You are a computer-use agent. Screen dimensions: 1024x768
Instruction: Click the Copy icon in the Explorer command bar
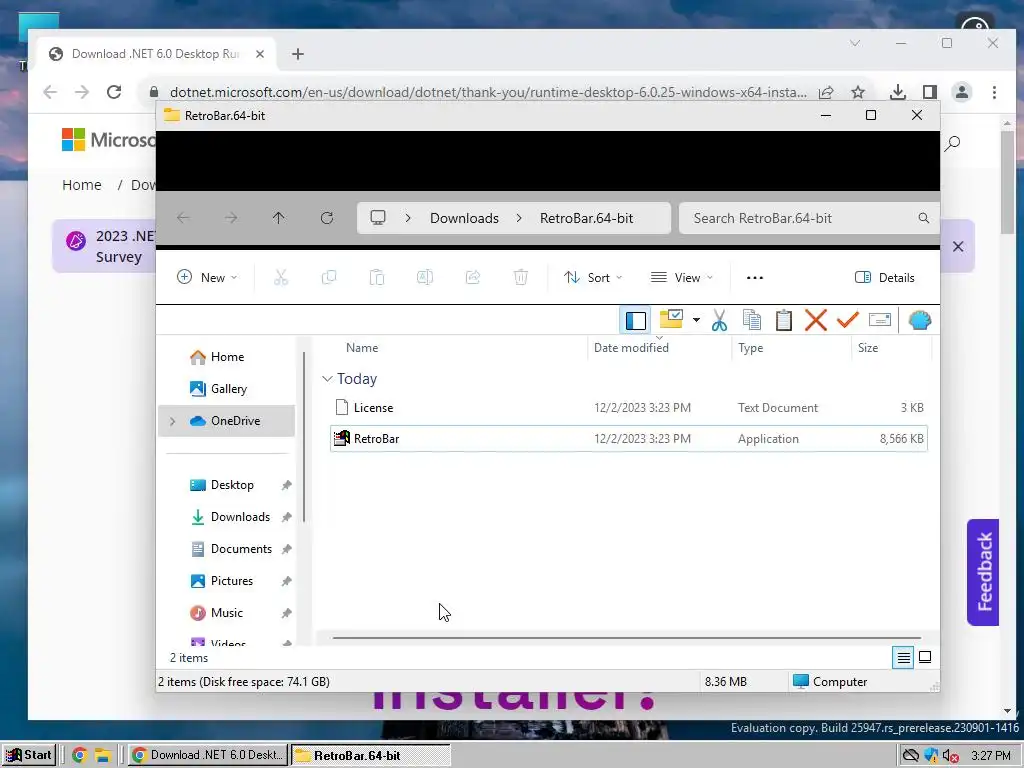coord(329,278)
